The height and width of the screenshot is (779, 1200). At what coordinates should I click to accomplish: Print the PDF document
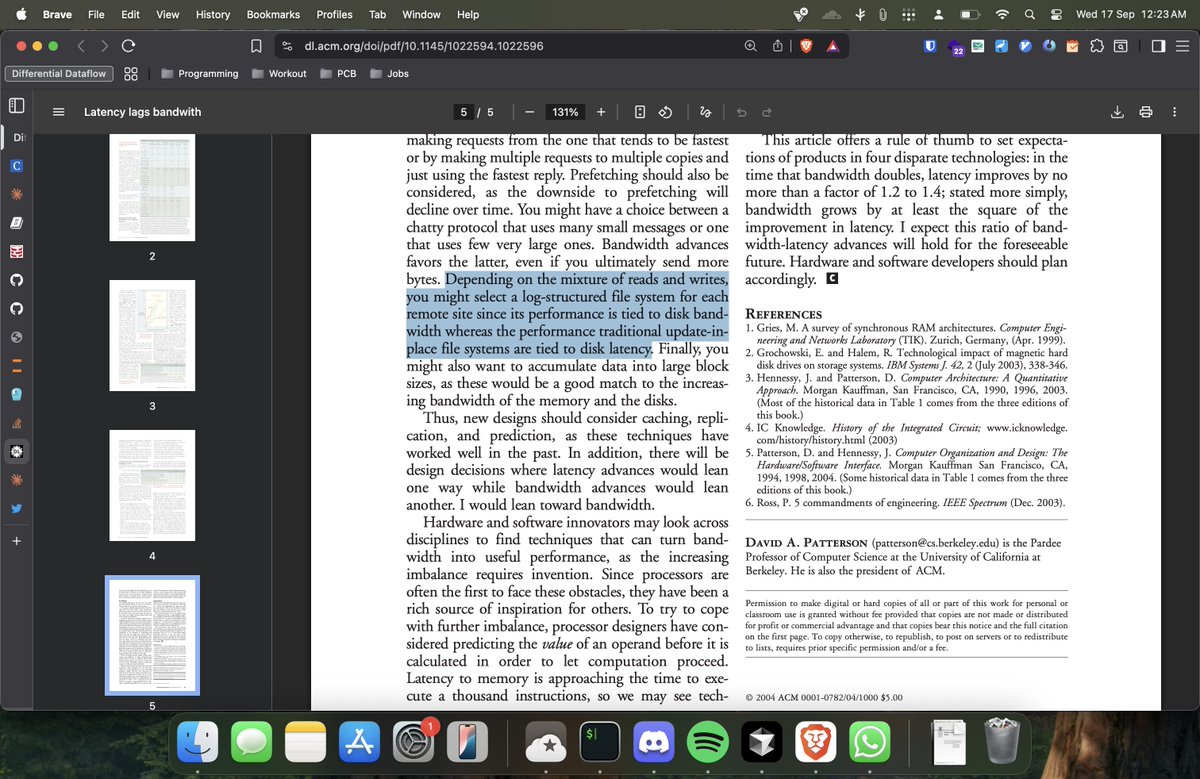[x=1146, y=112]
